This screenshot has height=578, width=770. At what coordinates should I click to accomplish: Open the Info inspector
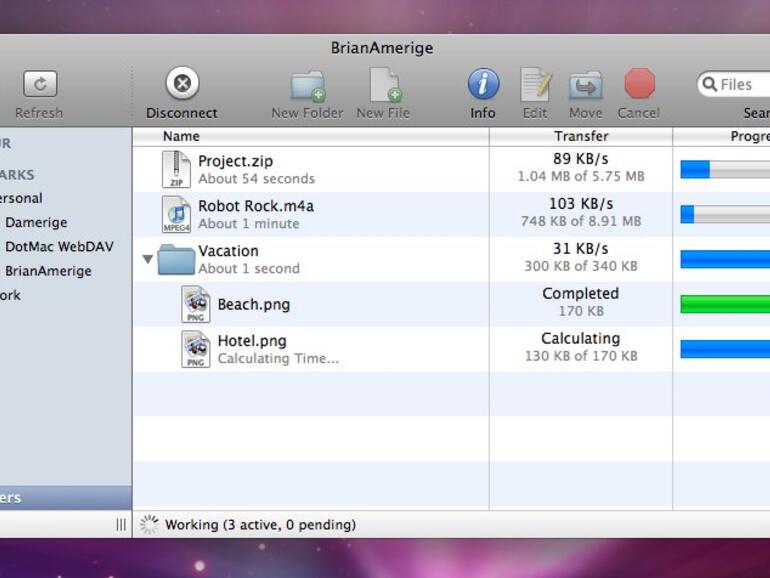point(483,84)
